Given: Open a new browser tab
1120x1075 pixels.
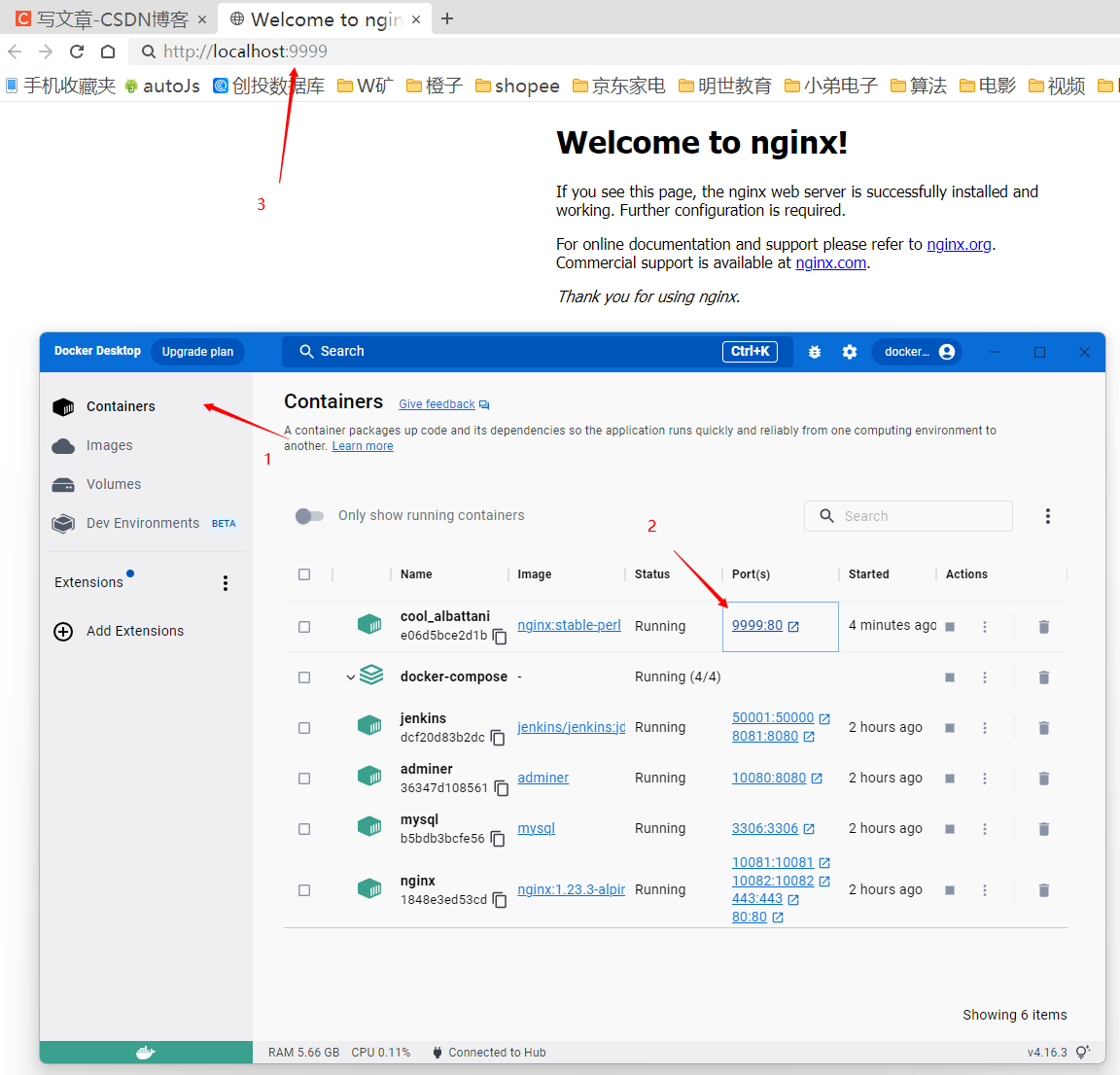Looking at the screenshot, I should tap(447, 18).
